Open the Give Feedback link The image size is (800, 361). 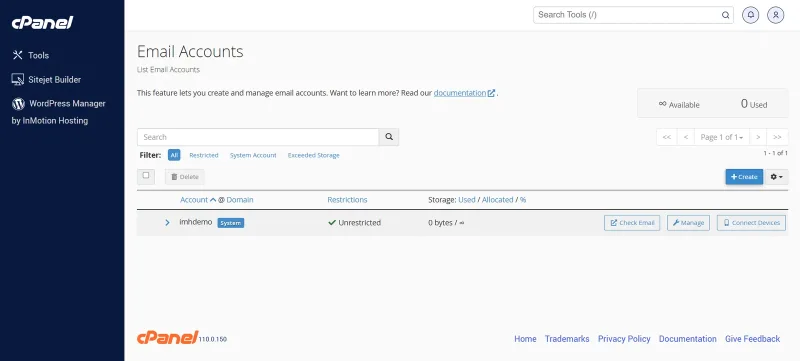(x=753, y=339)
